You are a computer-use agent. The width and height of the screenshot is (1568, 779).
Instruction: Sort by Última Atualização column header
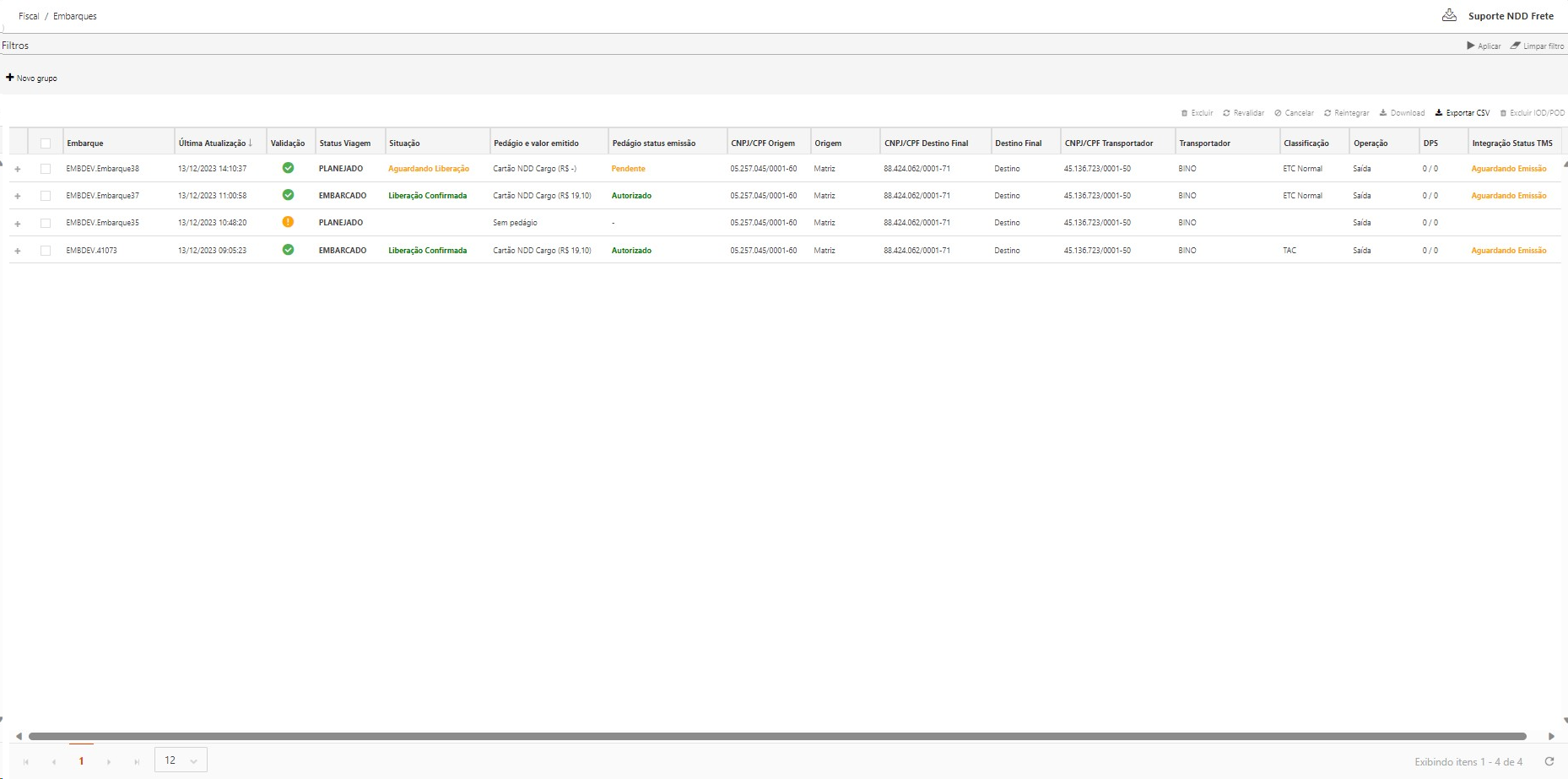pyautogui.click(x=213, y=143)
